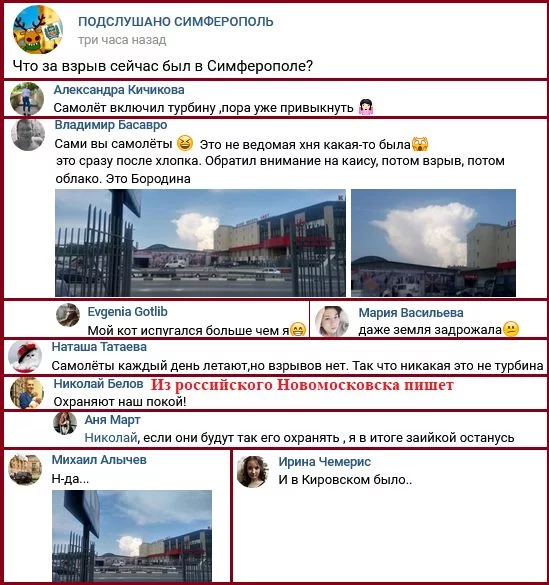Open the 'три часа назад' post timestamp

point(122,40)
